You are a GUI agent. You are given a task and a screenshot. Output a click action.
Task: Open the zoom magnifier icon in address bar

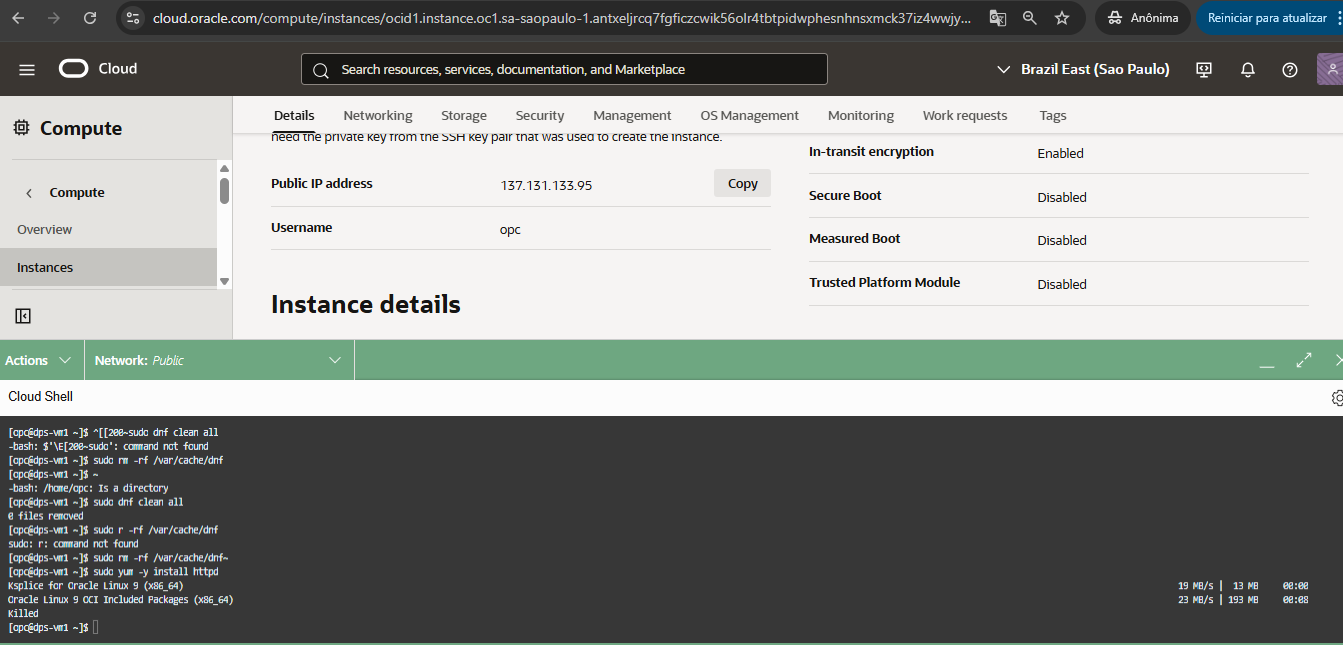point(1030,18)
